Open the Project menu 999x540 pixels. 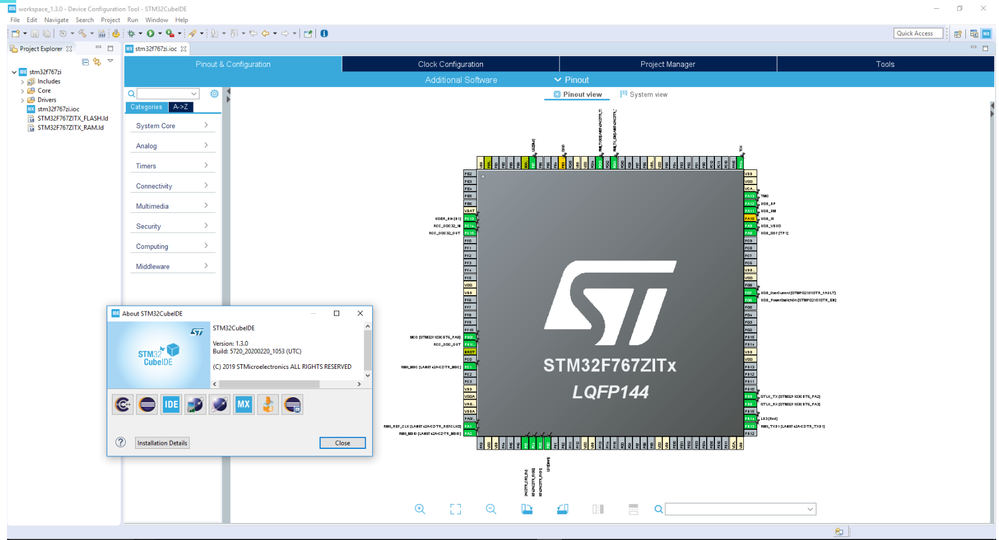tap(110, 20)
